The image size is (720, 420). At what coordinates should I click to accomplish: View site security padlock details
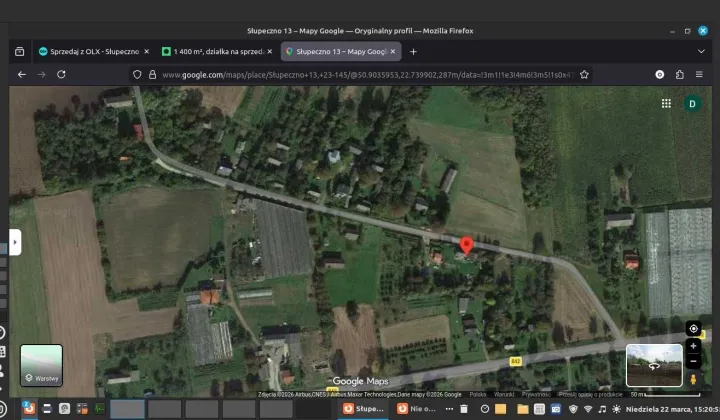[152, 74]
